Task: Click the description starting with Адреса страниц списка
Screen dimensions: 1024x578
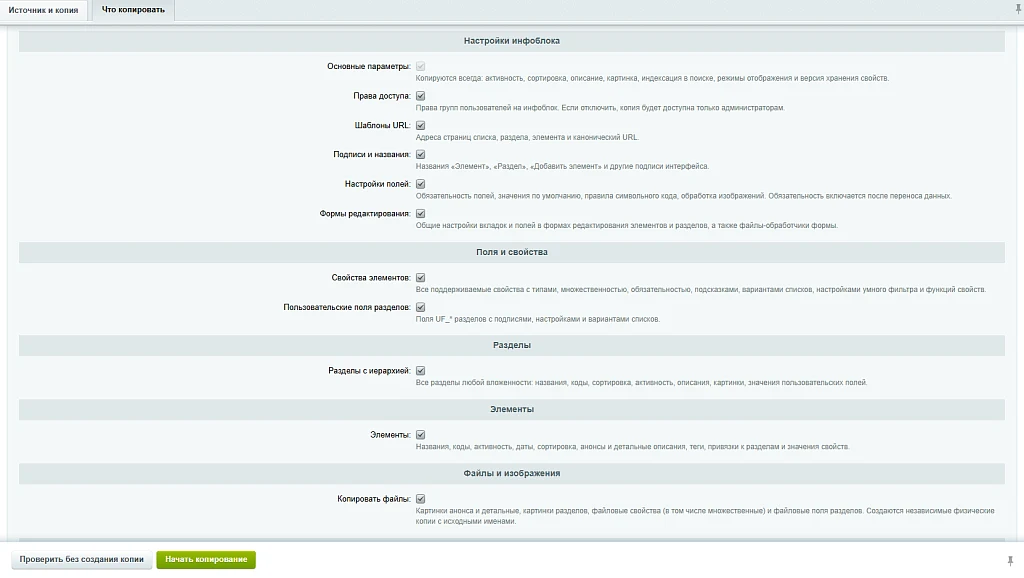Action: tap(527, 137)
